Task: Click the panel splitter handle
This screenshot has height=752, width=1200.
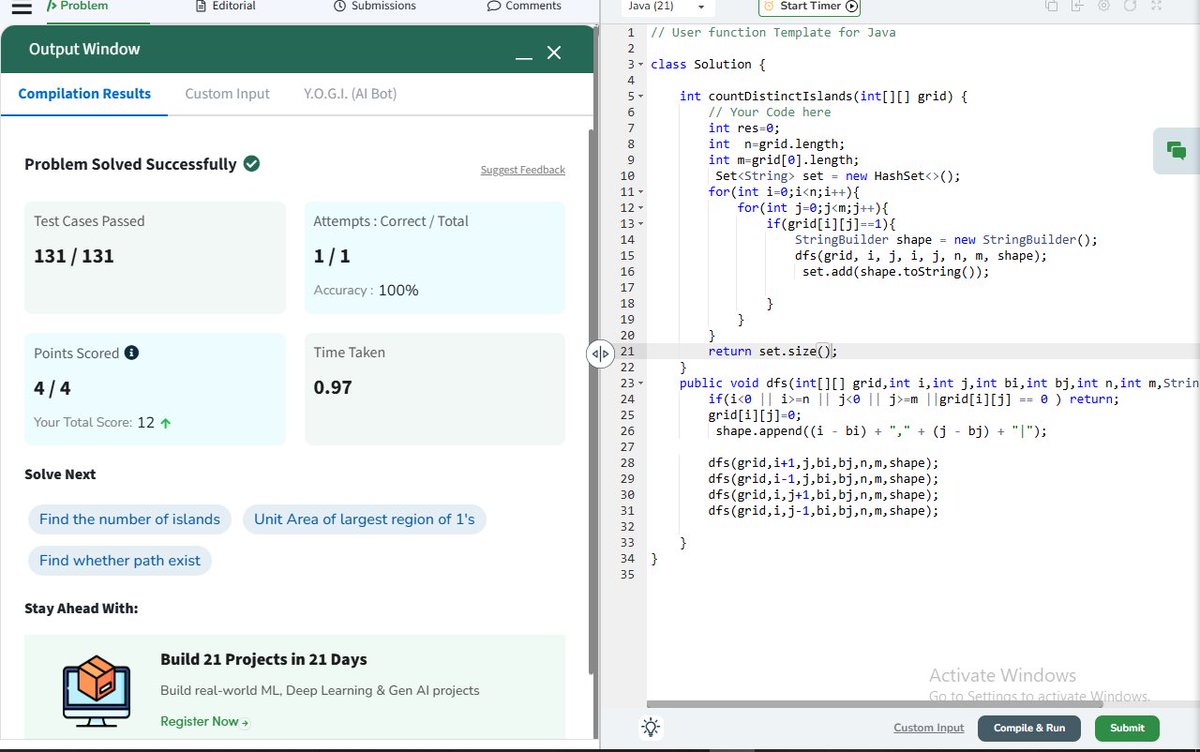Action: 598,354
